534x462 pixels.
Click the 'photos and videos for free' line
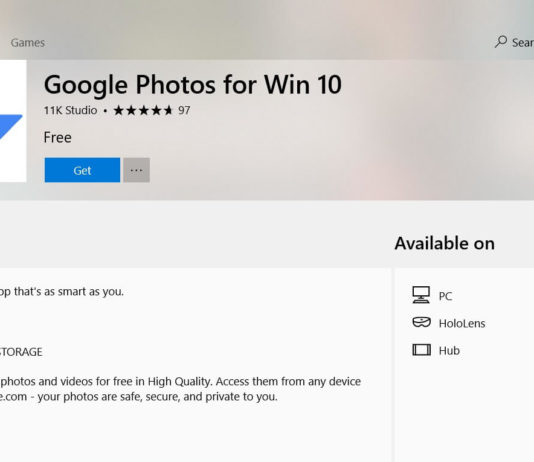pos(180,382)
